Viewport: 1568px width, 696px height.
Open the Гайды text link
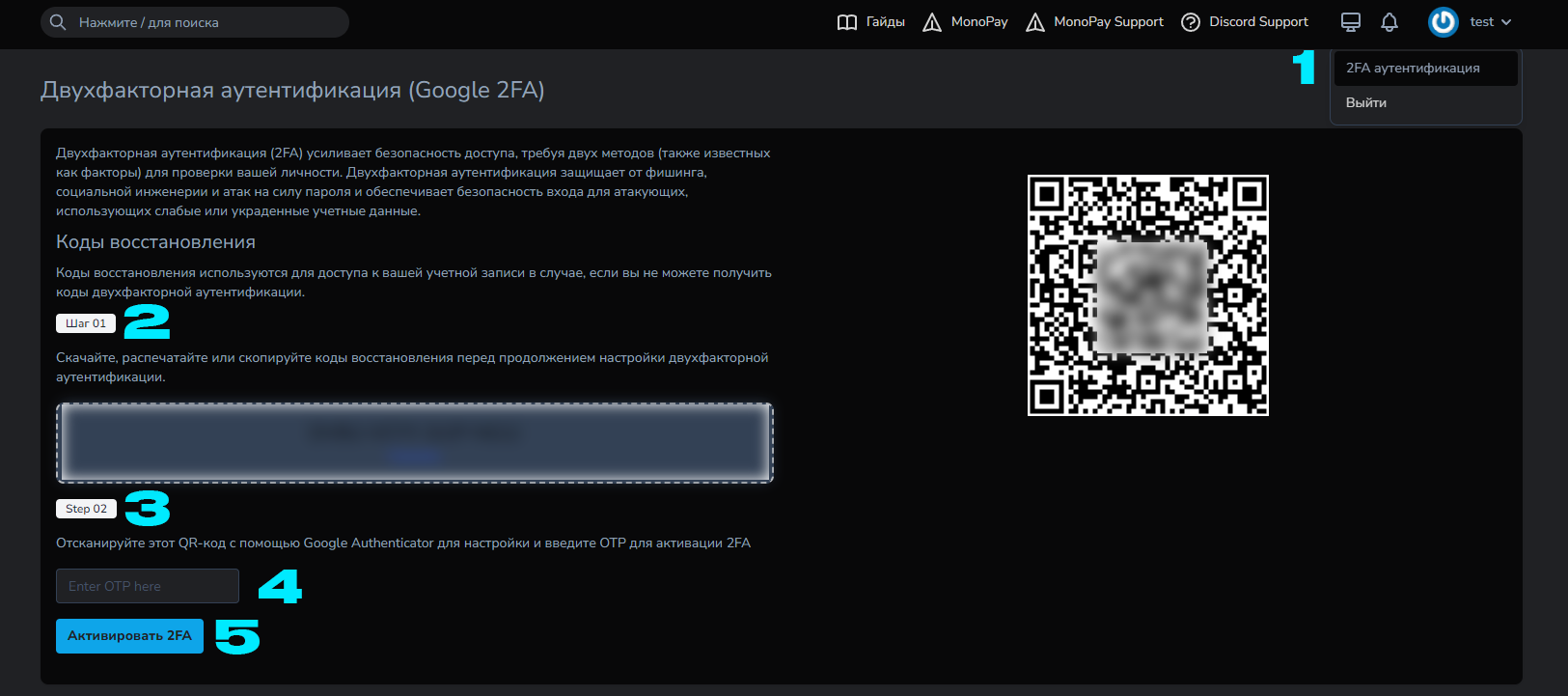tap(885, 22)
